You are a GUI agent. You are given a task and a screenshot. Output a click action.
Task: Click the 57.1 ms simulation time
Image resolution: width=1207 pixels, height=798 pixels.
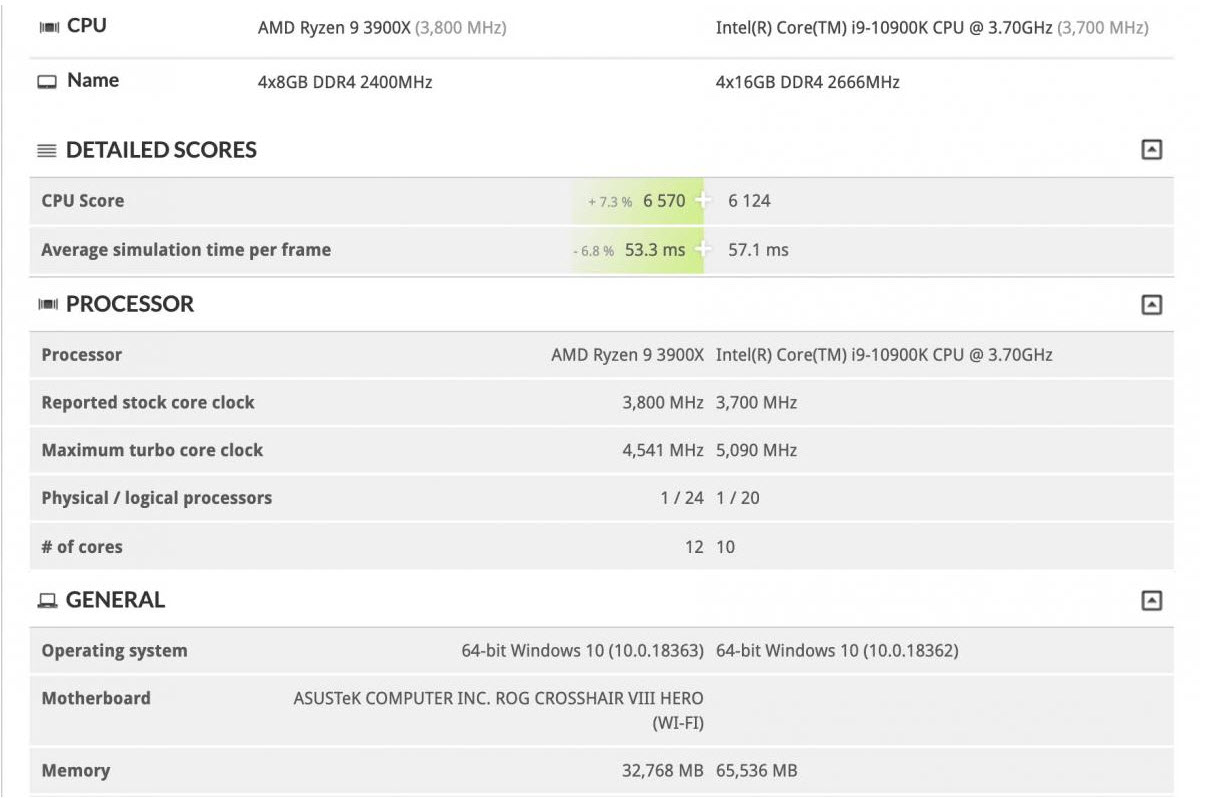coord(758,250)
